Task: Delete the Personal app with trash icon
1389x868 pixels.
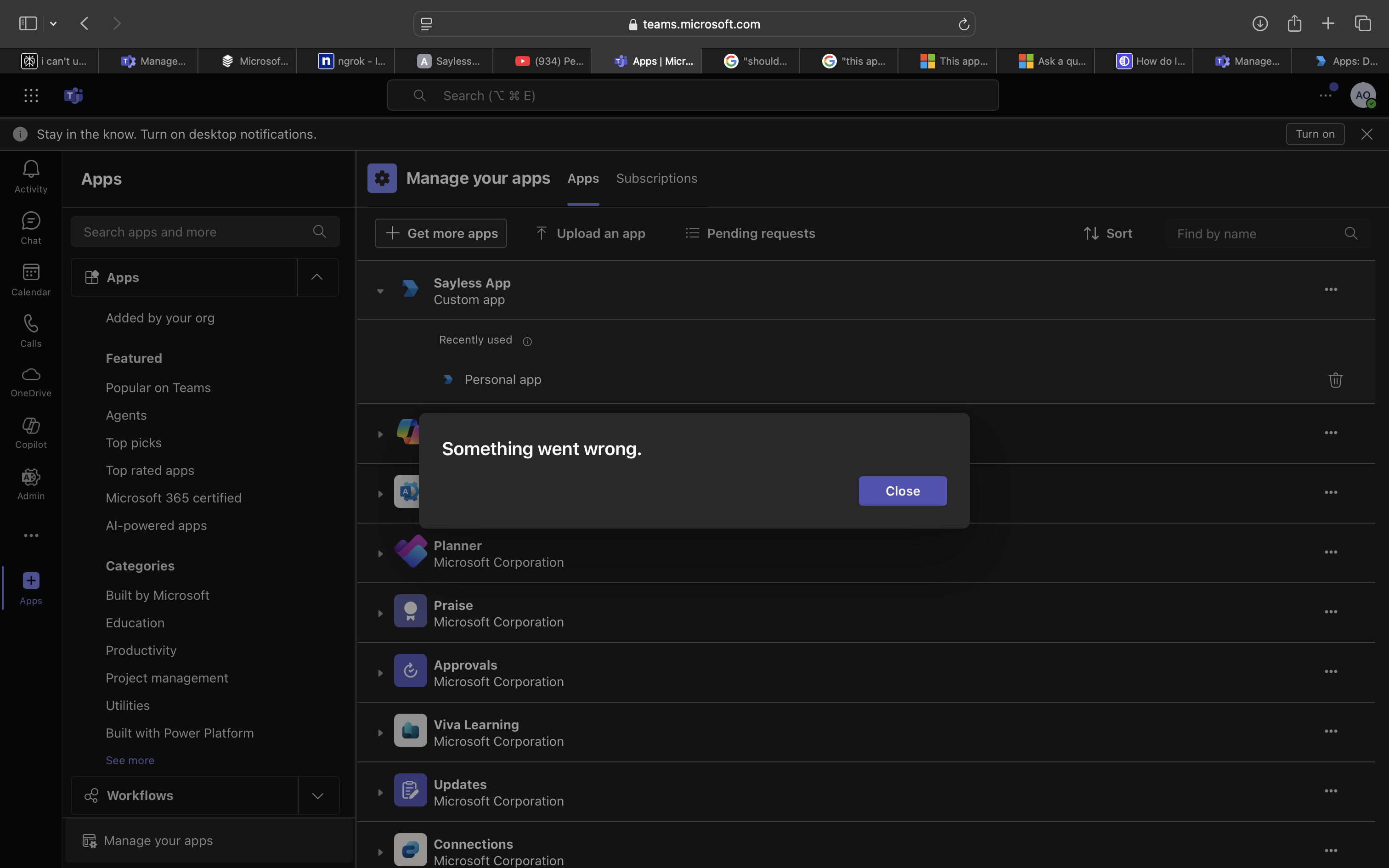Action: (x=1335, y=380)
